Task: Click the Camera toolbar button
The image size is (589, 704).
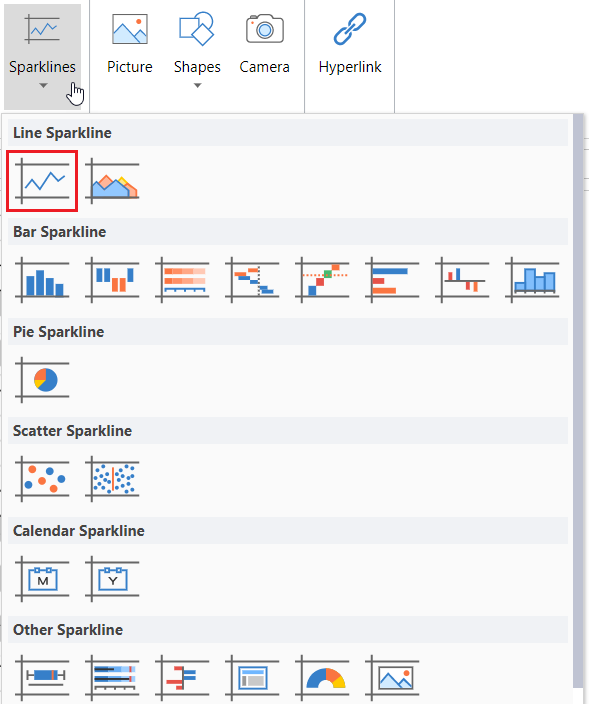Action: tap(264, 44)
